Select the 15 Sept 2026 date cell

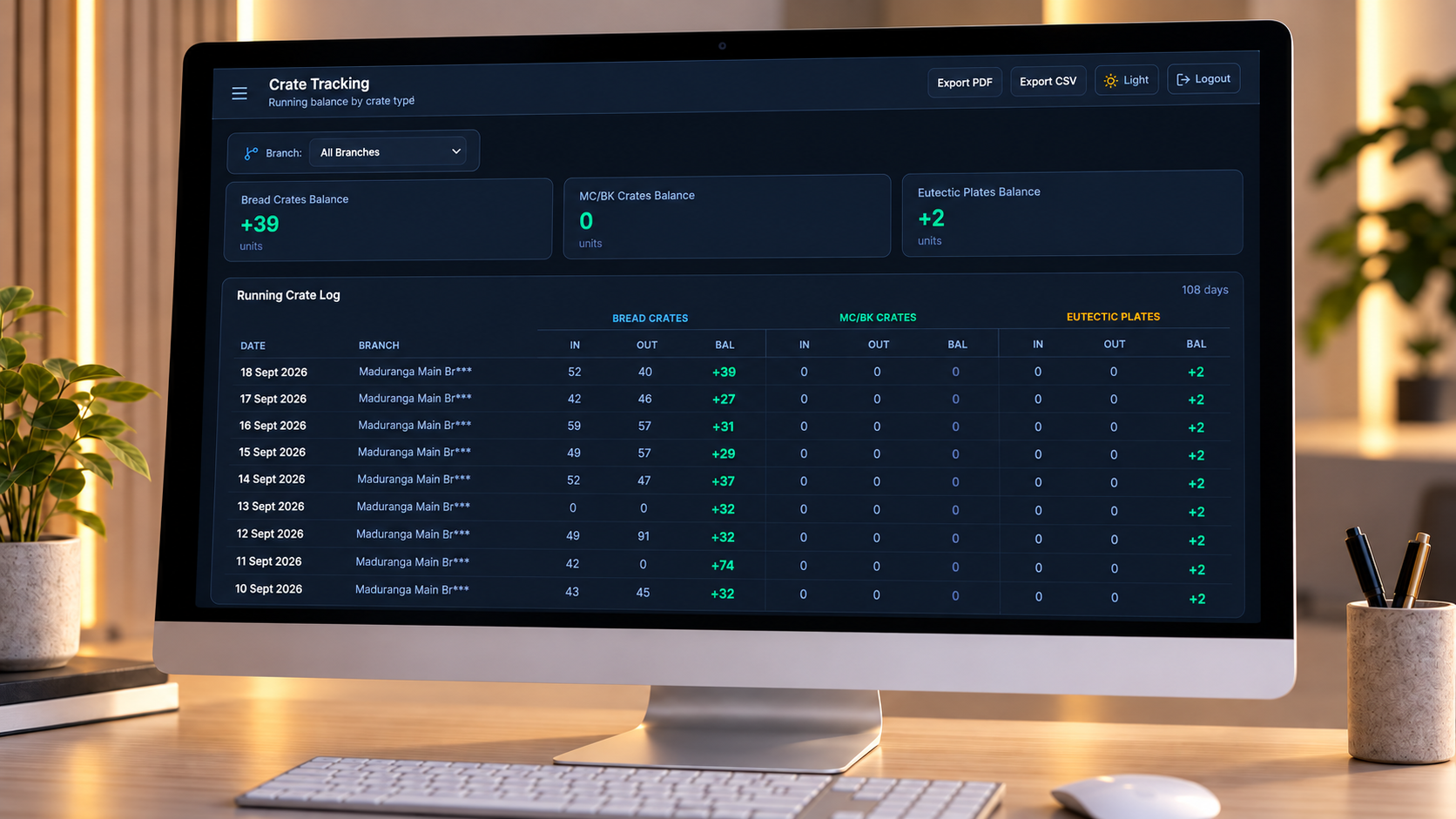pos(272,453)
